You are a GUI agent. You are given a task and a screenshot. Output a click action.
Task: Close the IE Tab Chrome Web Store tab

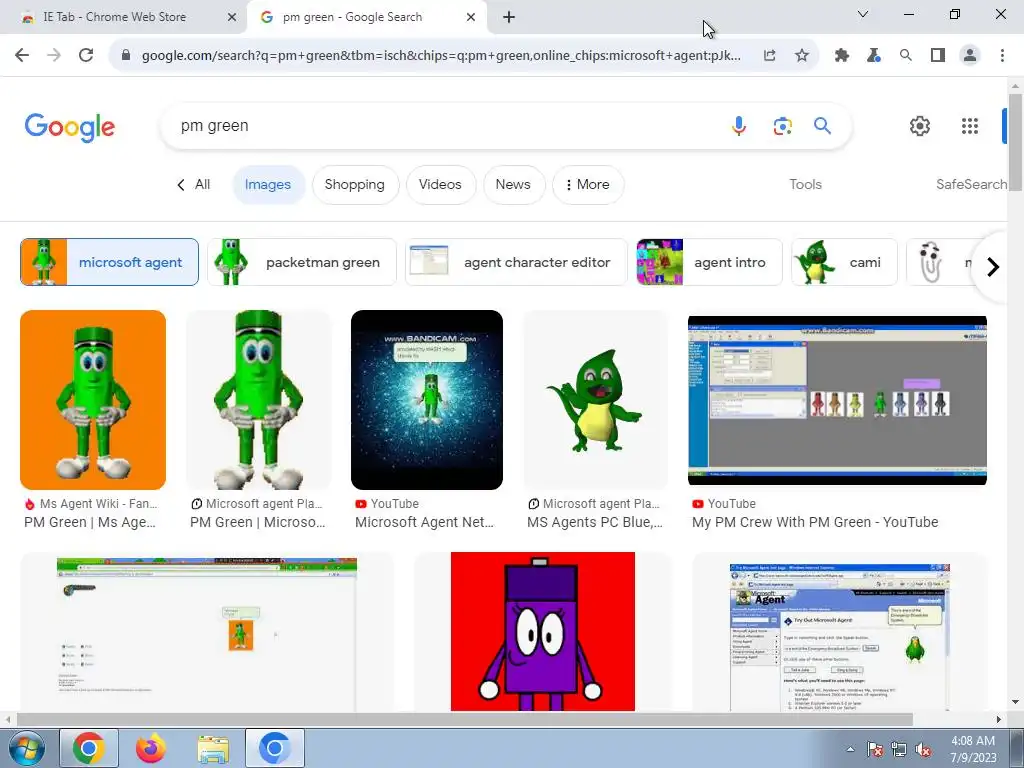231,18
